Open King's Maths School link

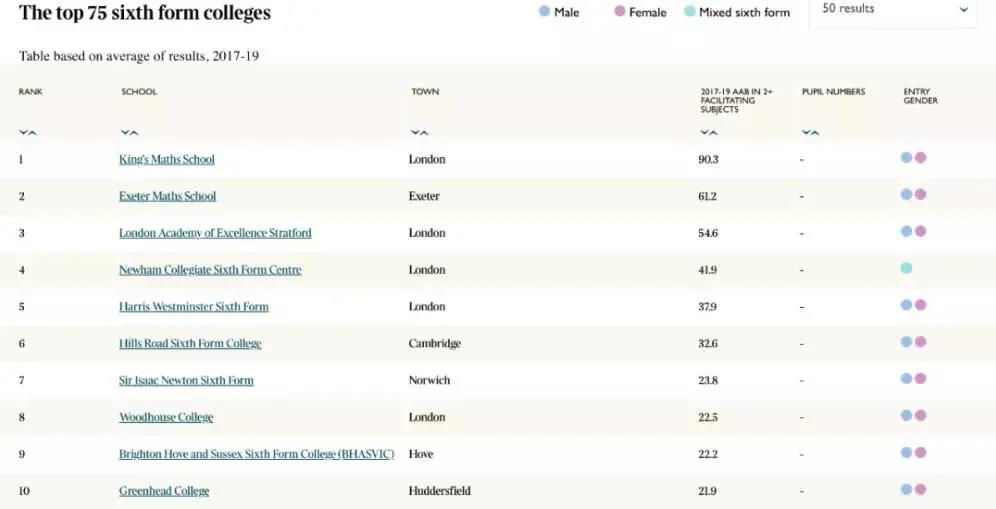[167, 159]
